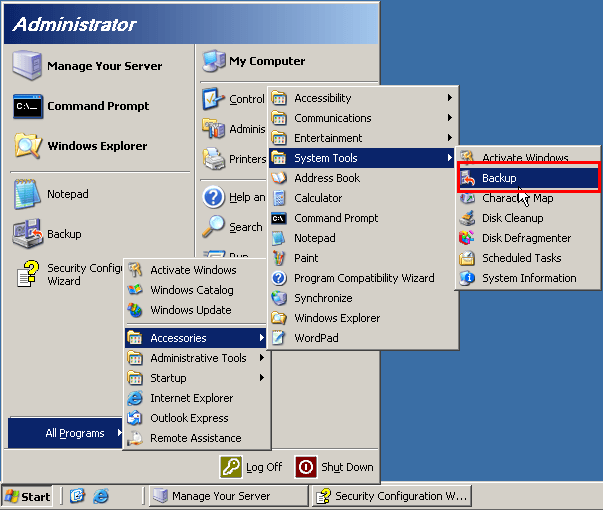The height and width of the screenshot is (510, 603).
Task: Expand the Communications submenu arrow
Action: pos(450,118)
